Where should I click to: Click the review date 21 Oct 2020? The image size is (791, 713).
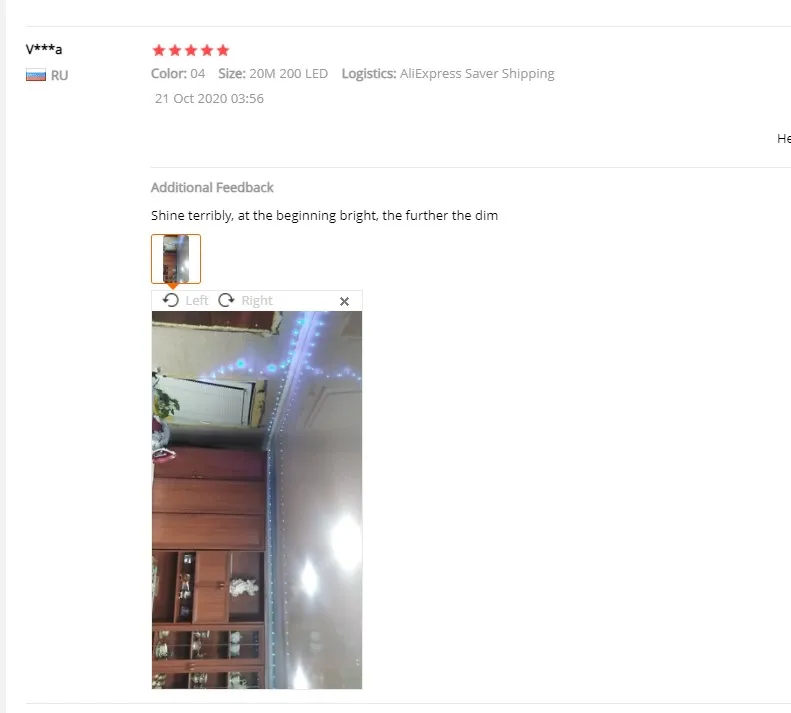pos(209,98)
